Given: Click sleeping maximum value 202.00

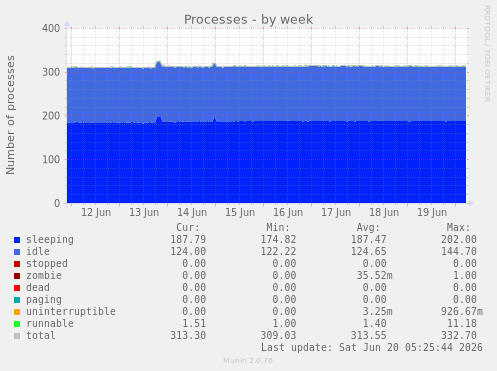Looking at the screenshot, I should (x=459, y=239).
